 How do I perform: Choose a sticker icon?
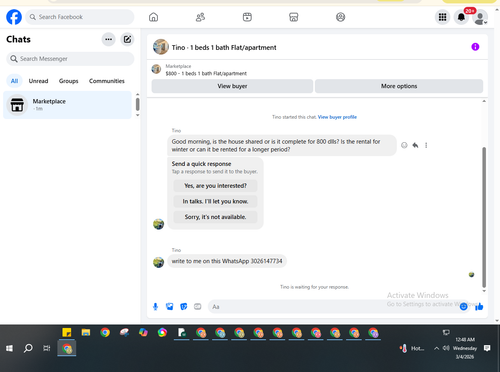(184, 307)
